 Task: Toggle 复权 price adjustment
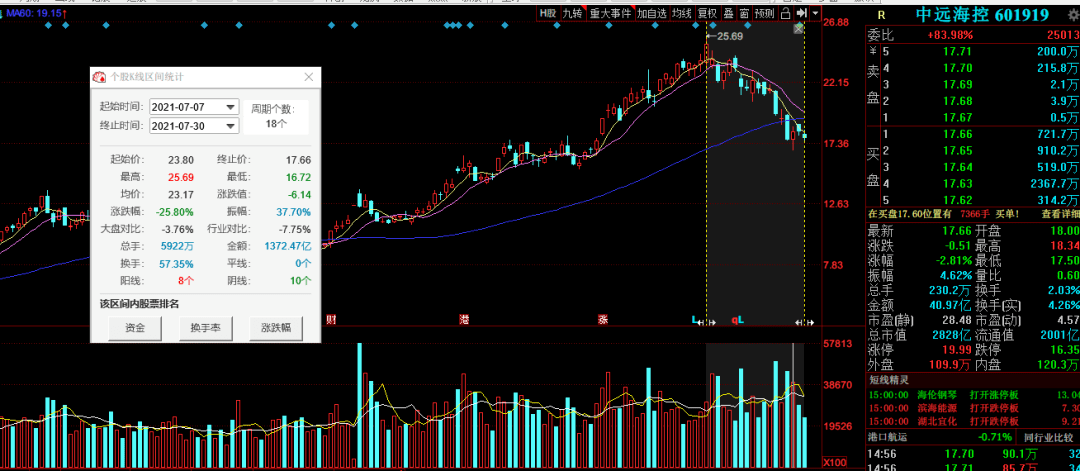707,13
